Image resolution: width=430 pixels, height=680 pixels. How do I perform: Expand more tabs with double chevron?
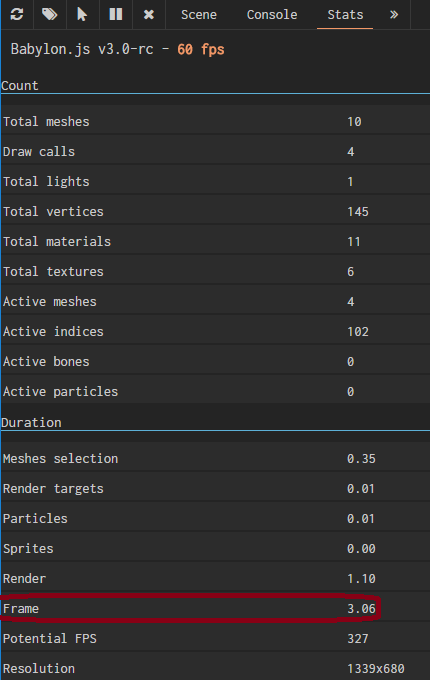coord(394,15)
